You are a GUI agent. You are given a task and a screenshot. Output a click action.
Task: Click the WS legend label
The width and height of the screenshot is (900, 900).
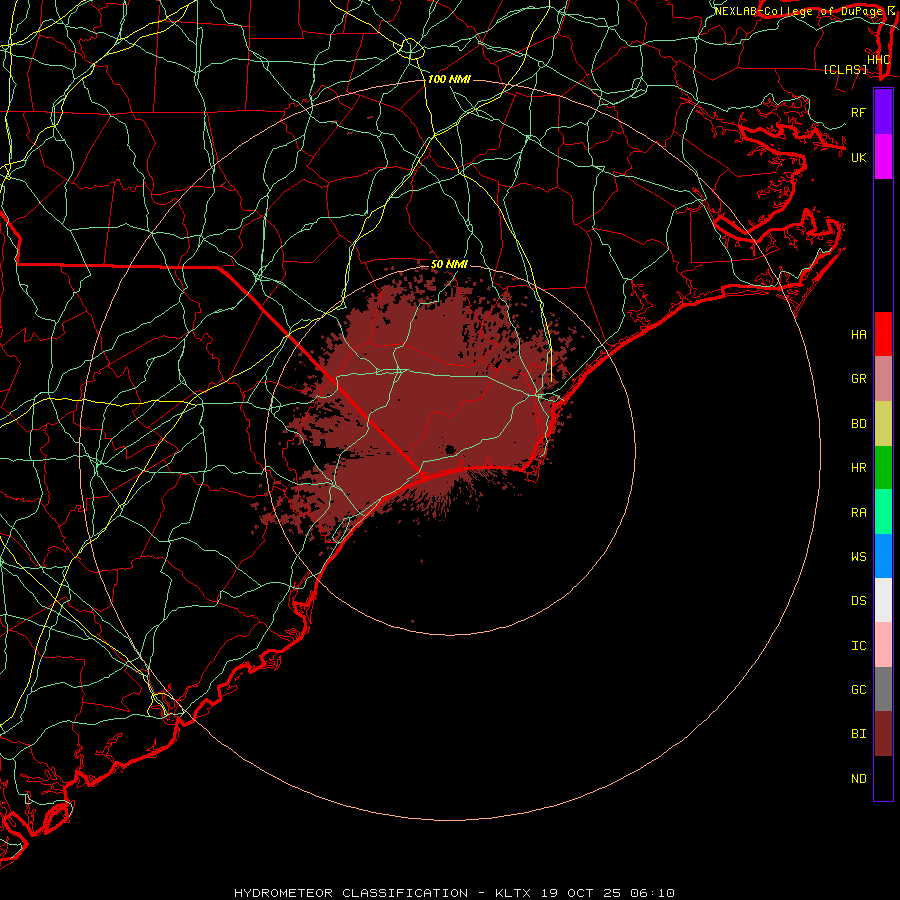tap(858, 556)
